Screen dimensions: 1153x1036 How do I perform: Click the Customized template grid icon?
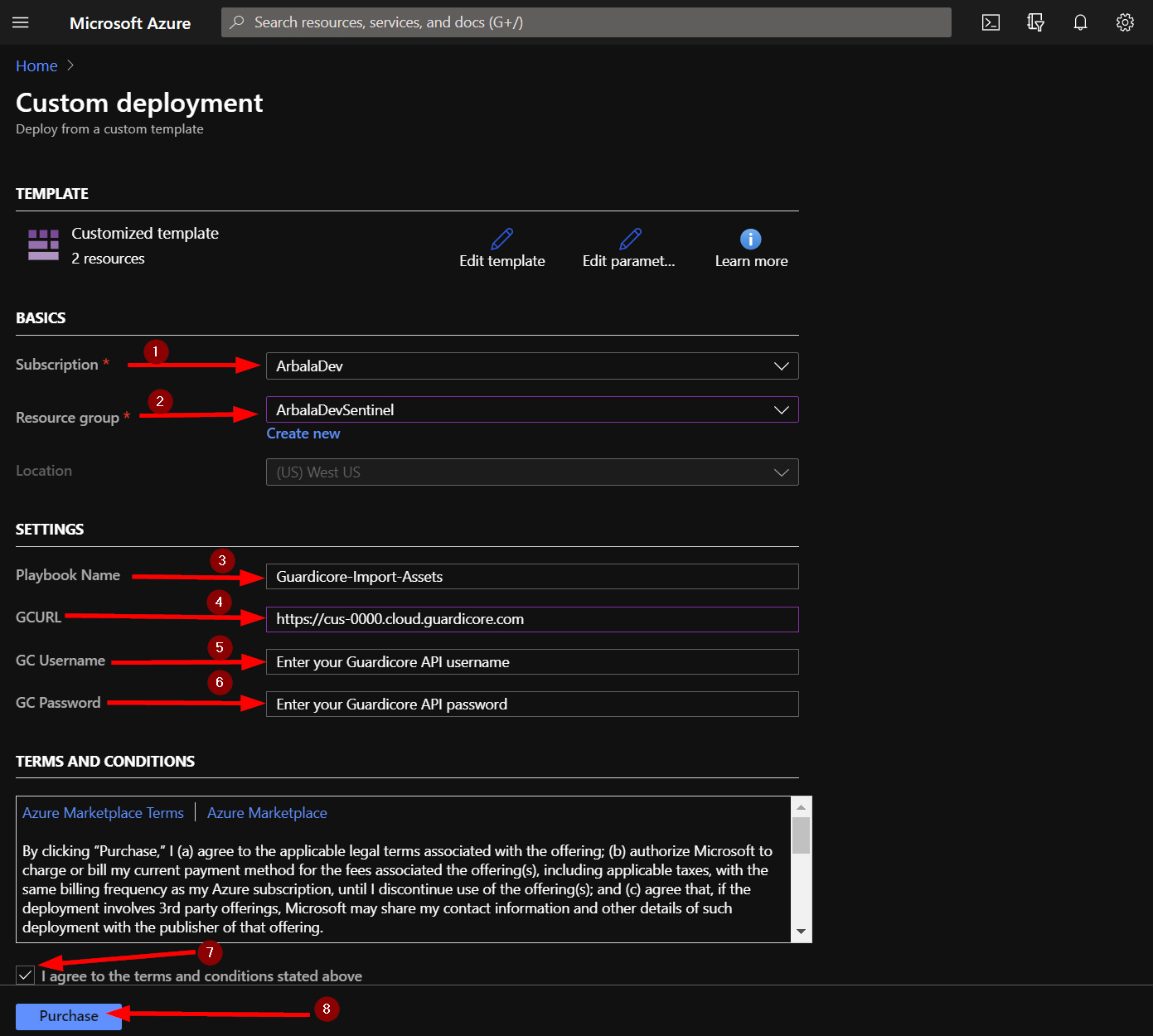point(43,245)
